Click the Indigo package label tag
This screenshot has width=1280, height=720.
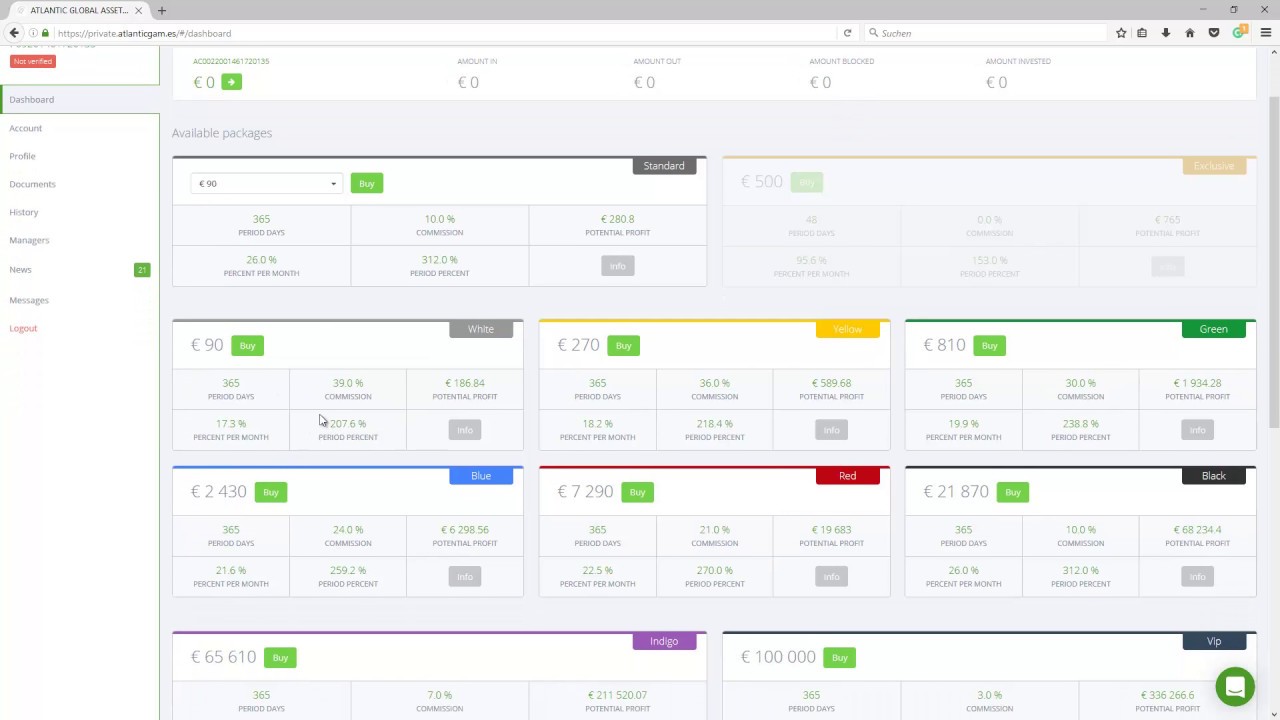[664, 641]
